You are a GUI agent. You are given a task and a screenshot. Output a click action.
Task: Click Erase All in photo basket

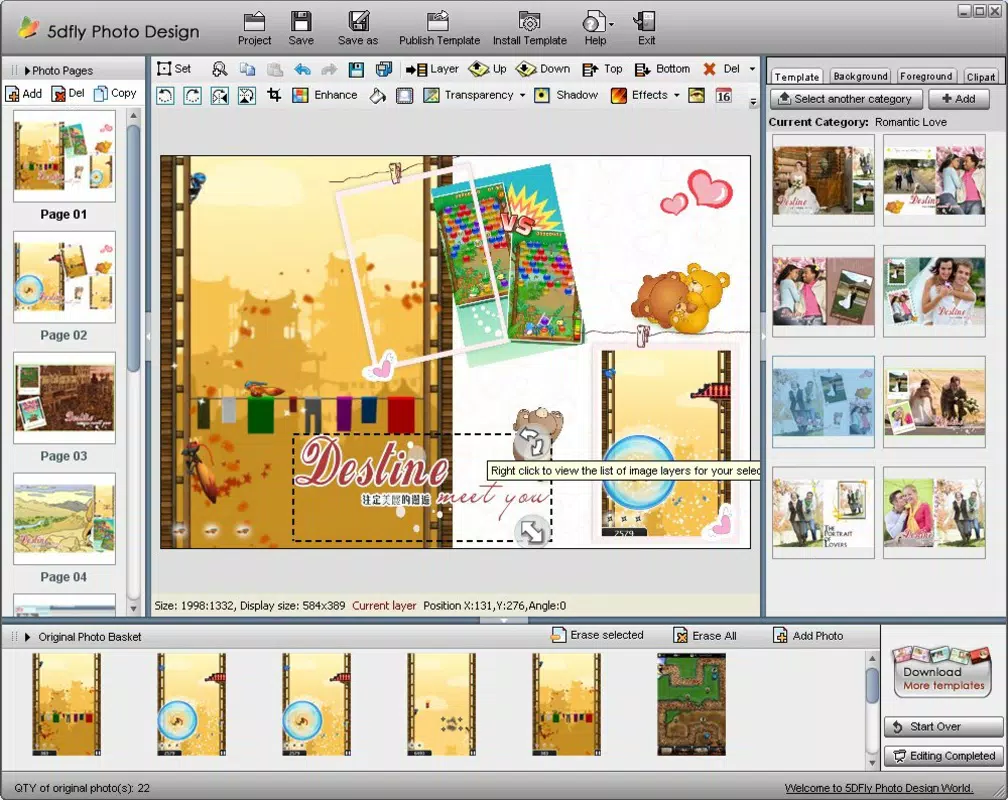tap(705, 635)
